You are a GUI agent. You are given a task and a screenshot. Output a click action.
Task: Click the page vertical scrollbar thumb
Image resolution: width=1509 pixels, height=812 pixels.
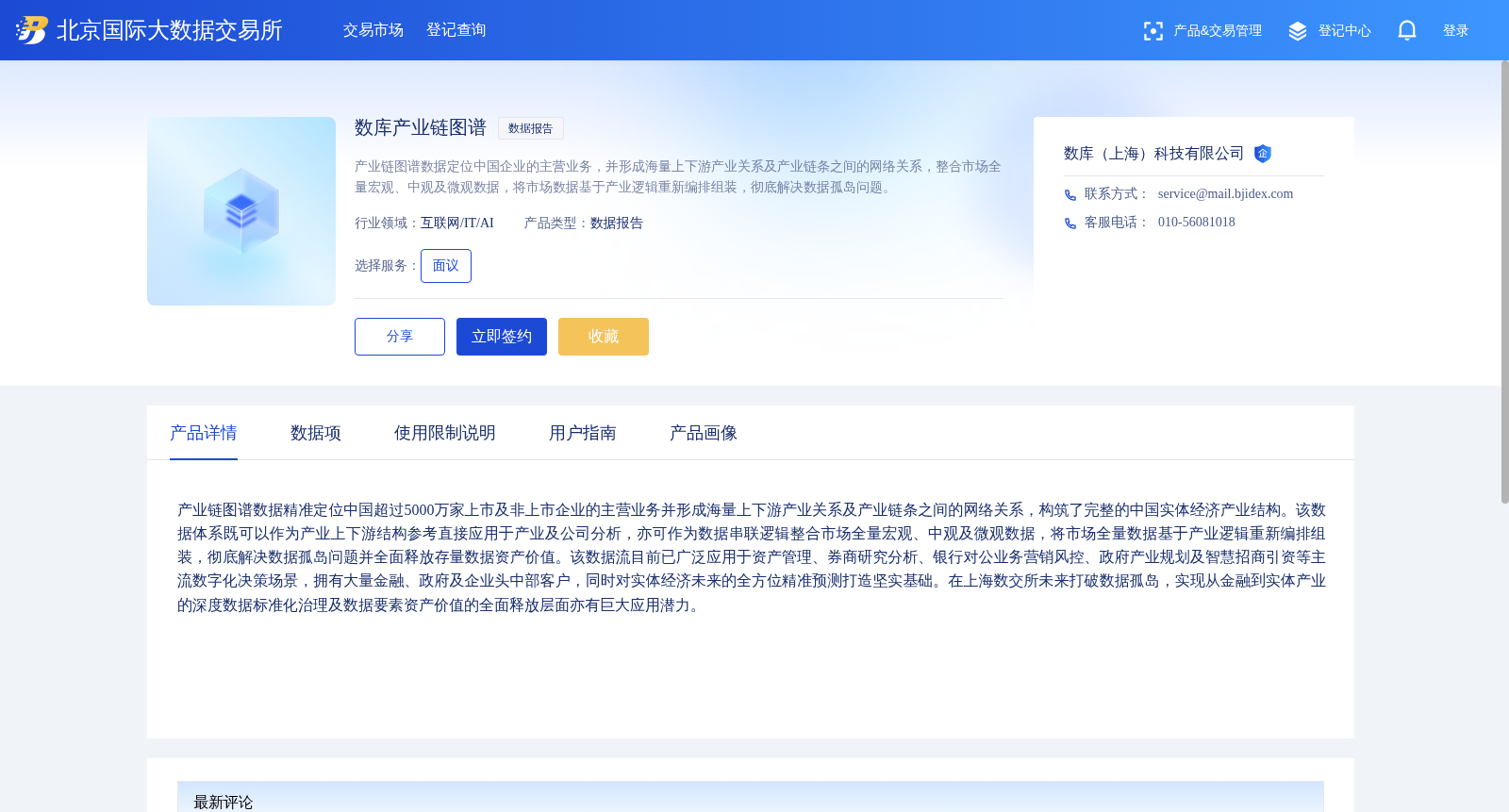(x=1504, y=281)
